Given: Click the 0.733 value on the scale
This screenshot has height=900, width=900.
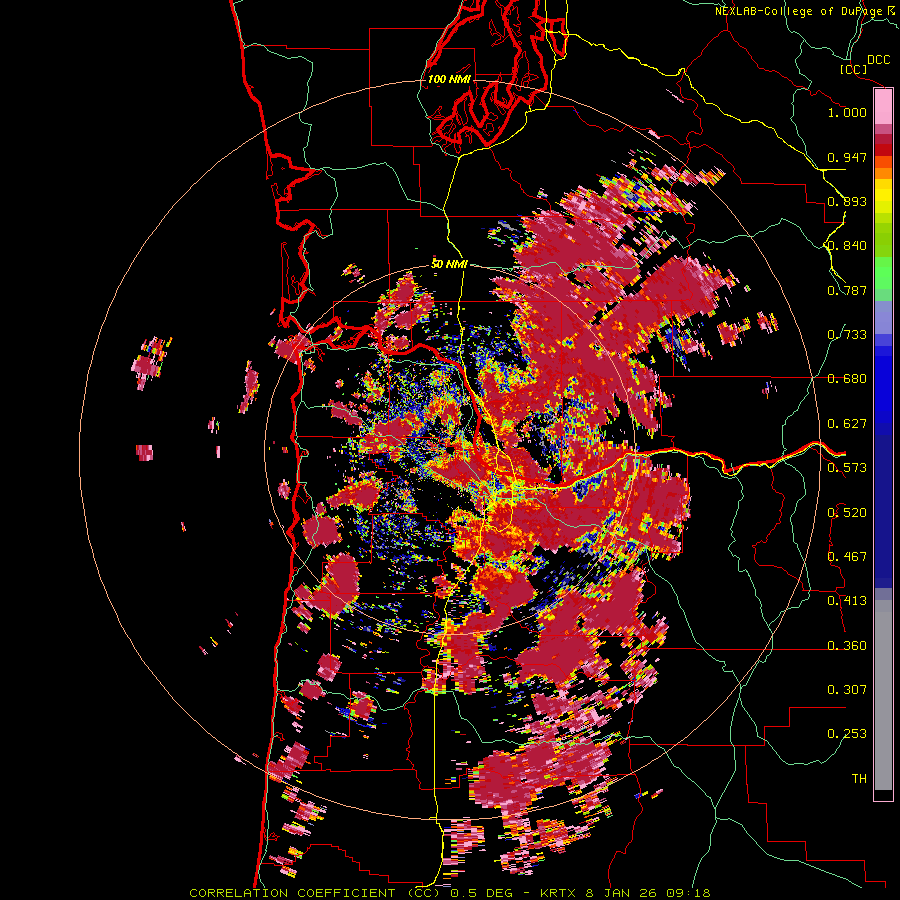Looking at the screenshot, I should pos(847,335).
